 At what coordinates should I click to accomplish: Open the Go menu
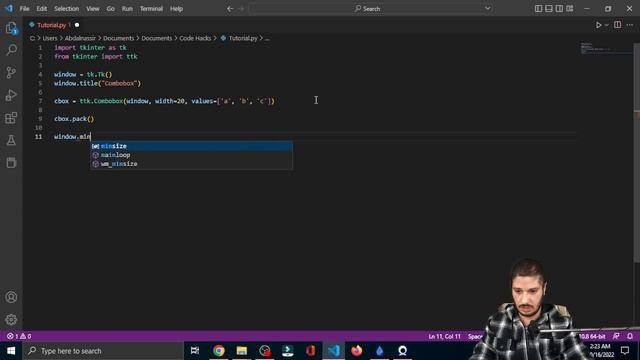click(111, 9)
